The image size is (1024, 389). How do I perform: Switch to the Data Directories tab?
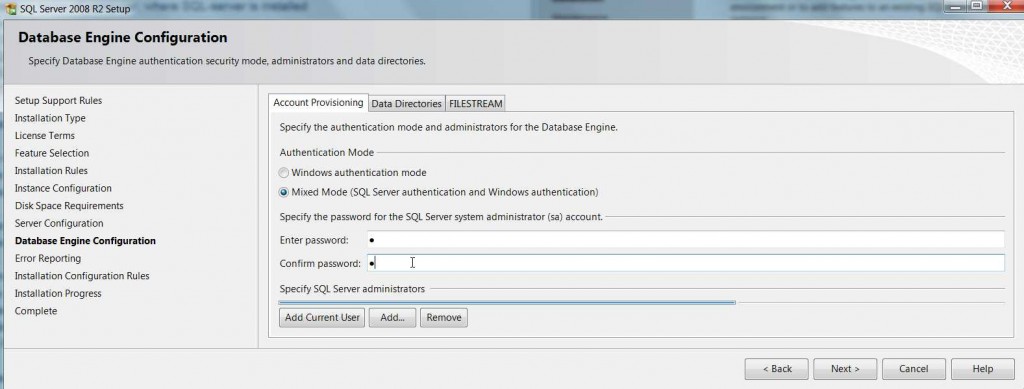(x=406, y=104)
